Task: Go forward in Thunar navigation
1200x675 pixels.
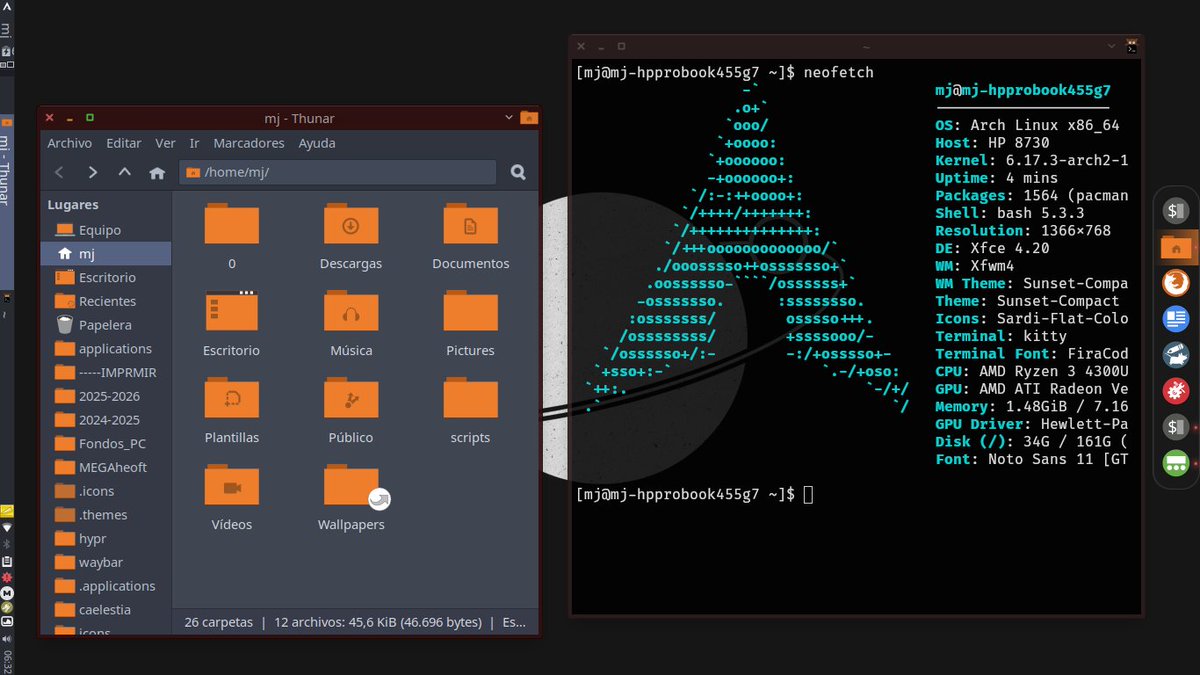Action: tap(92, 172)
